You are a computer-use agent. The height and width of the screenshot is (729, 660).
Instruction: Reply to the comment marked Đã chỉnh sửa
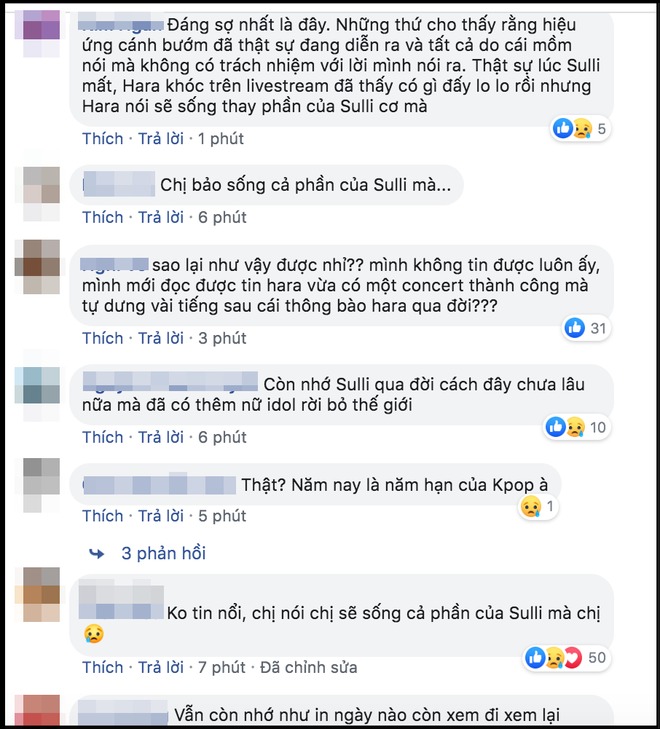coord(161,668)
